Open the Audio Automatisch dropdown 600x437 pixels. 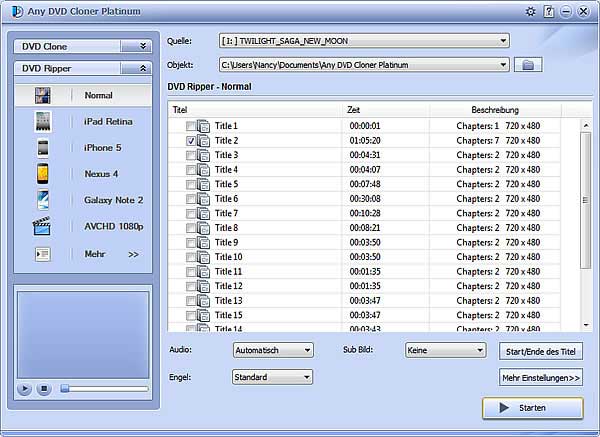pyautogui.click(x=273, y=350)
